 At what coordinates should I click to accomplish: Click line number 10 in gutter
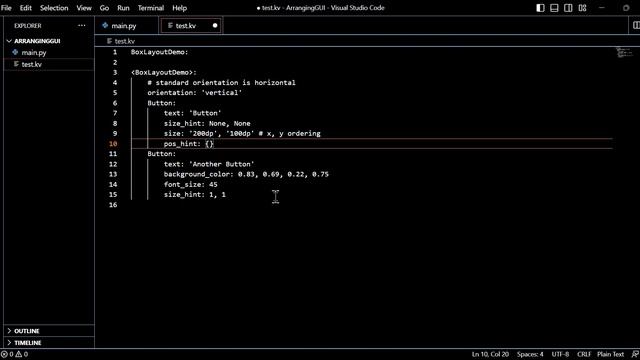(113, 144)
